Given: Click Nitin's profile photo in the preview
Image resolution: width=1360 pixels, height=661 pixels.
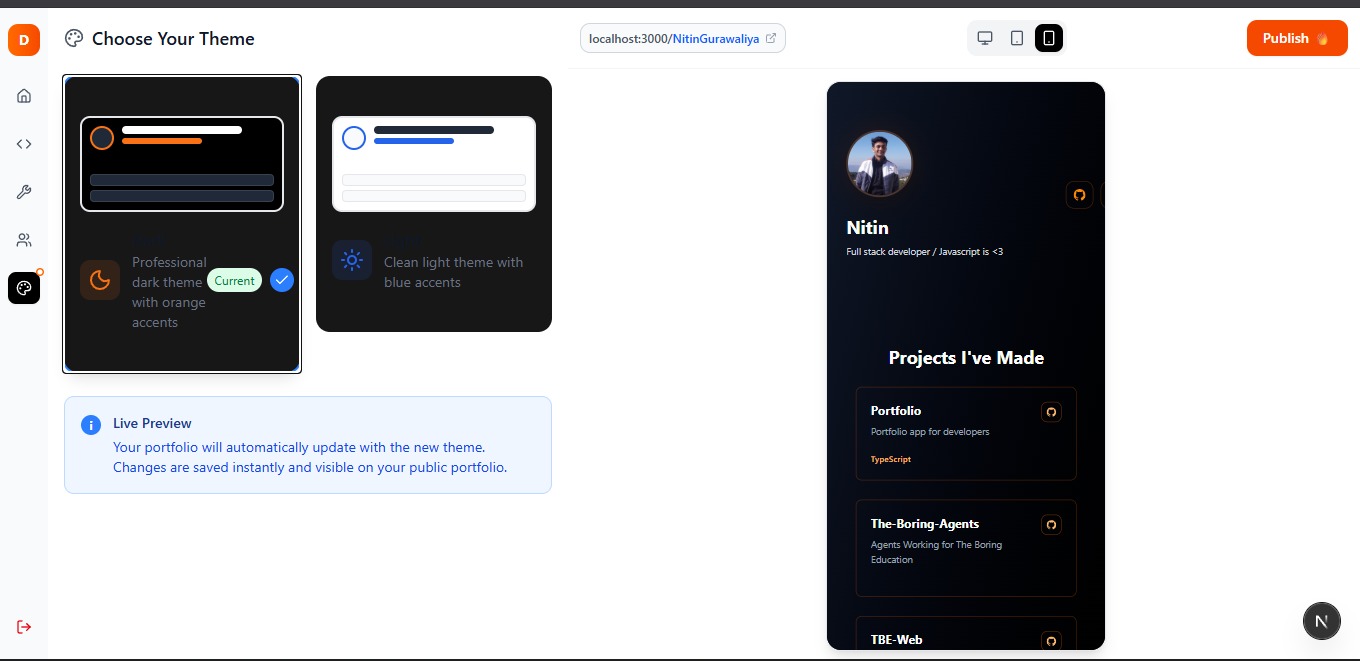Looking at the screenshot, I should [x=879, y=163].
